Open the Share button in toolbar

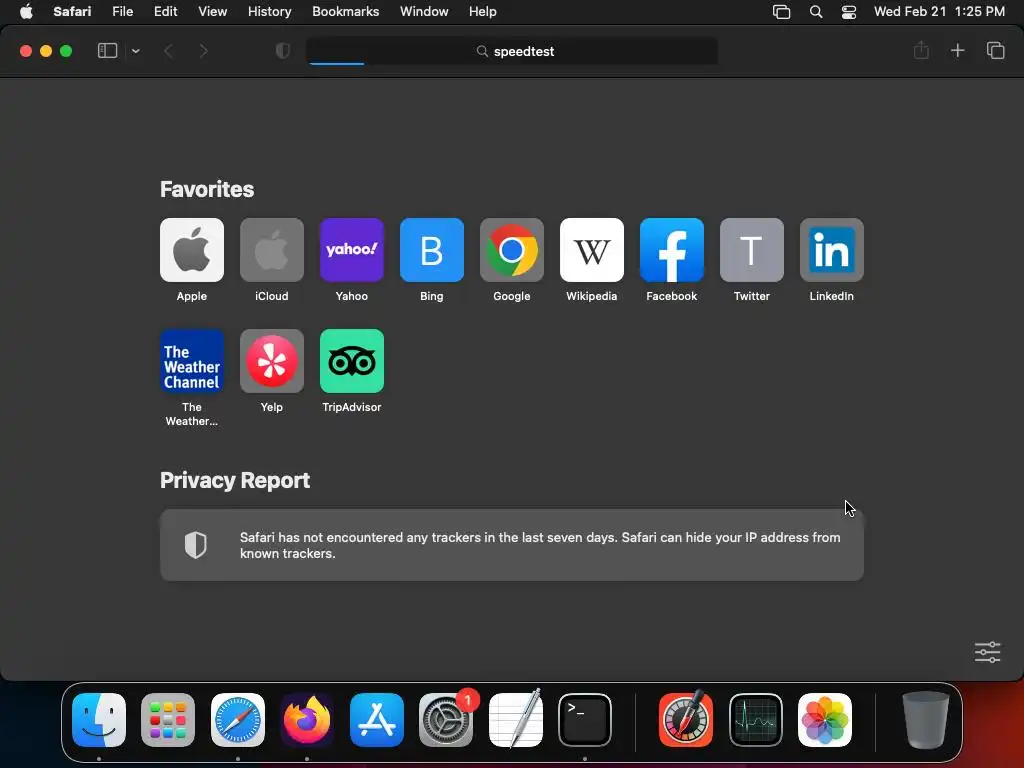tap(921, 50)
